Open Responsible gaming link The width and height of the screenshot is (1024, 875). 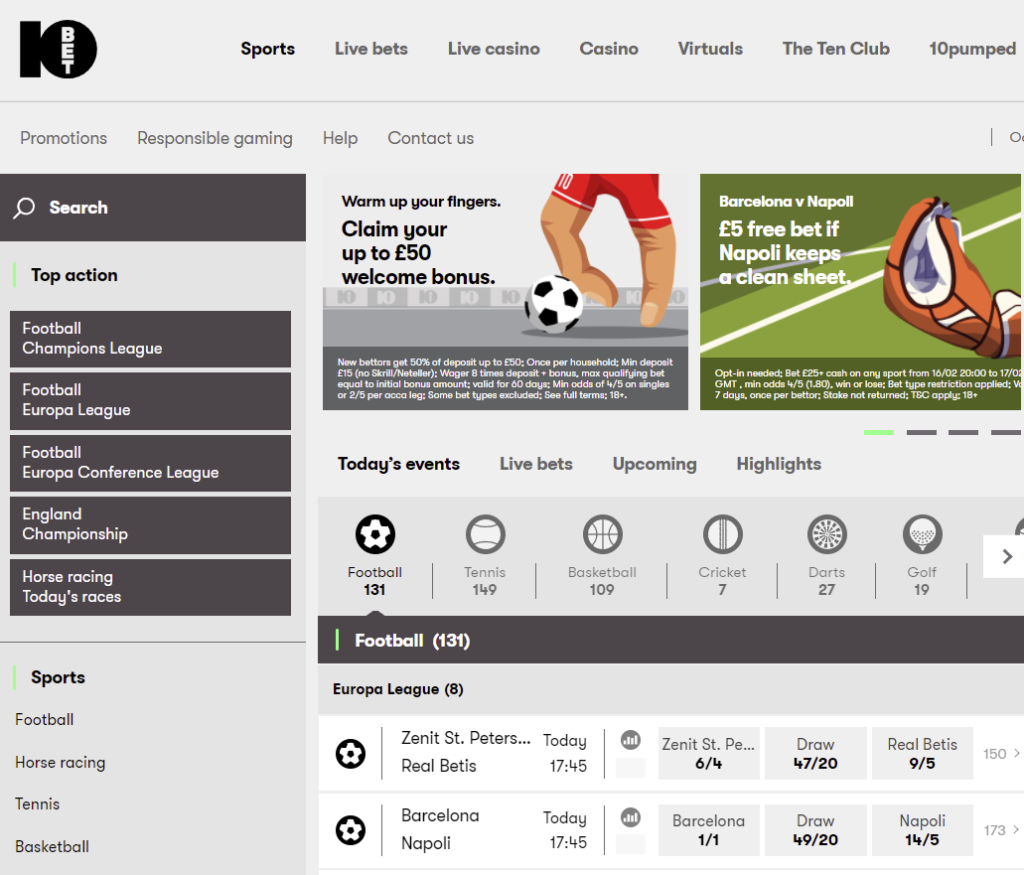215,138
